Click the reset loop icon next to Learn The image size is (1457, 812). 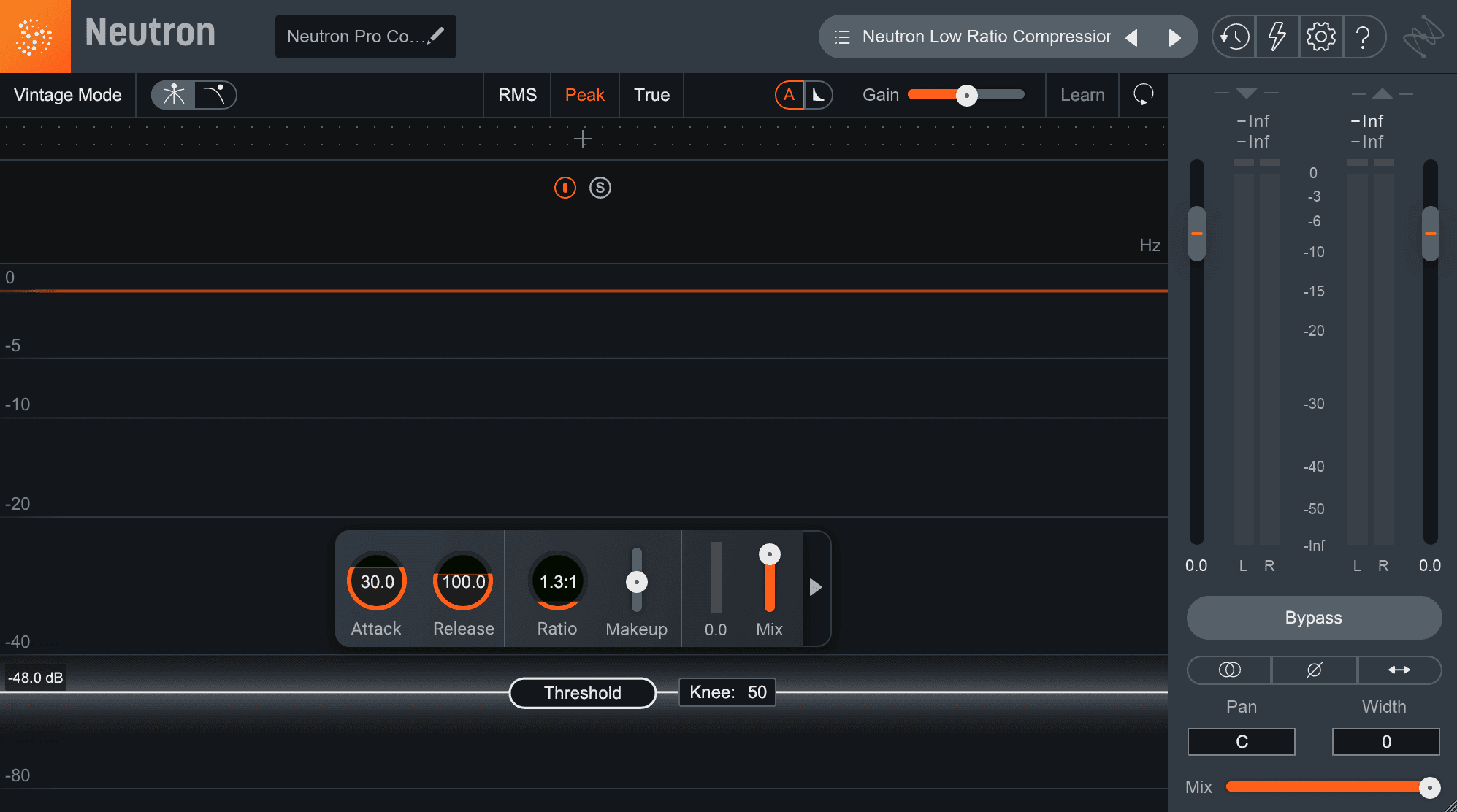1143,95
